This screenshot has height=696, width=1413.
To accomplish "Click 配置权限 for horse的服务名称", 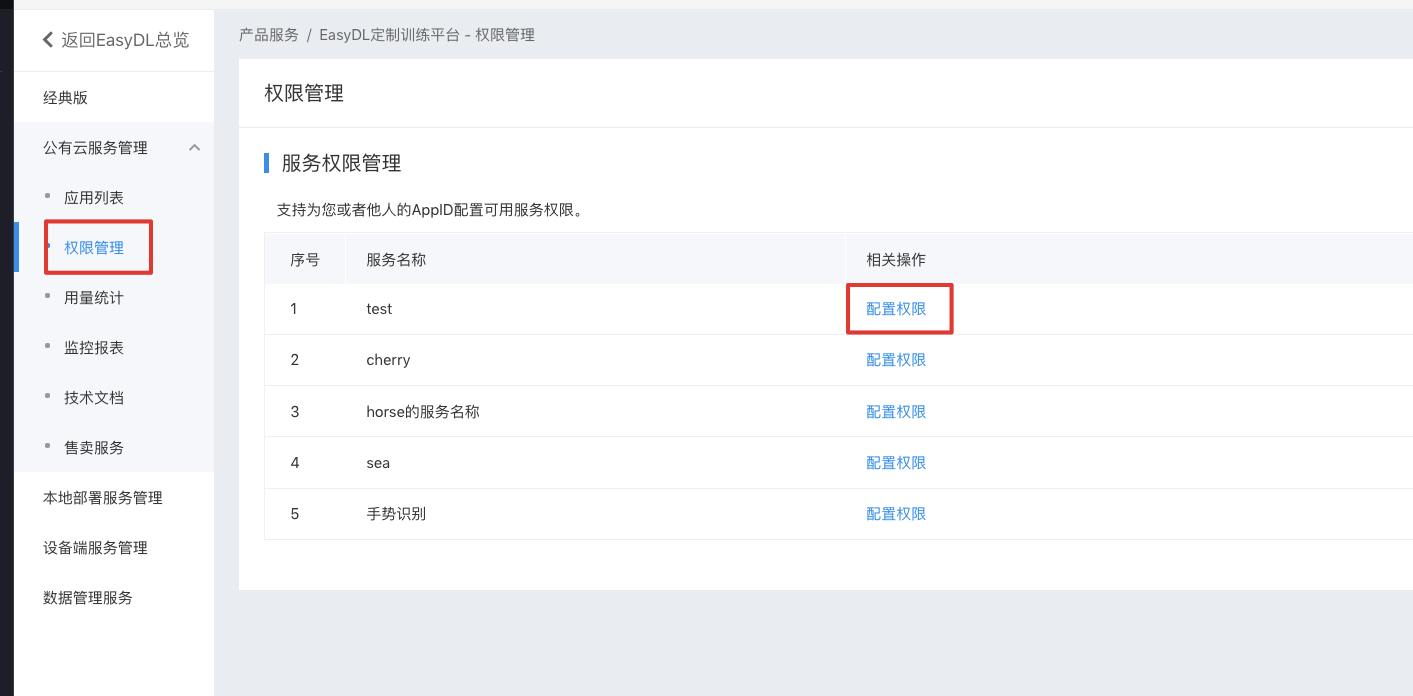I will (x=896, y=412).
